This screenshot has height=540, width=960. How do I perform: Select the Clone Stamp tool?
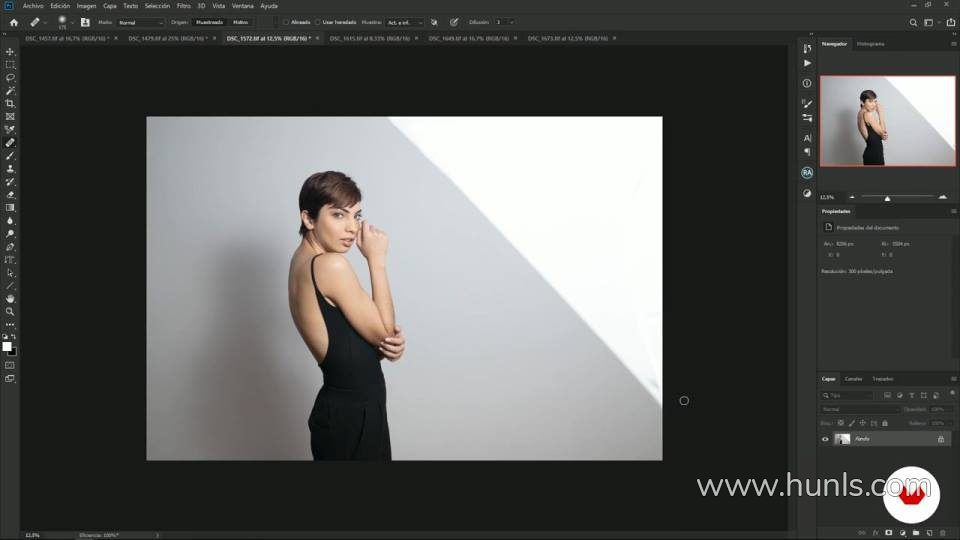(10, 168)
